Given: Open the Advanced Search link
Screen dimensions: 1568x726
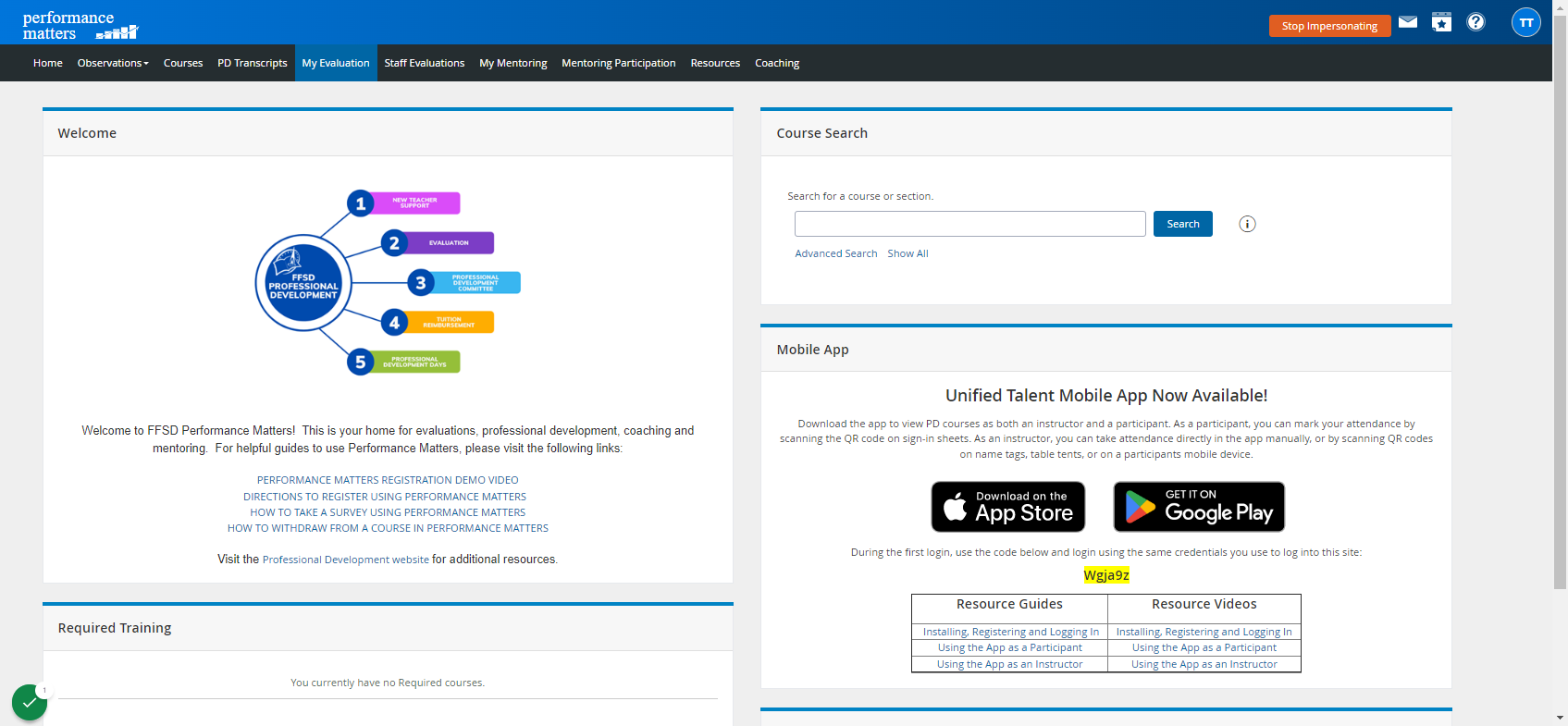Looking at the screenshot, I should click(x=836, y=253).
